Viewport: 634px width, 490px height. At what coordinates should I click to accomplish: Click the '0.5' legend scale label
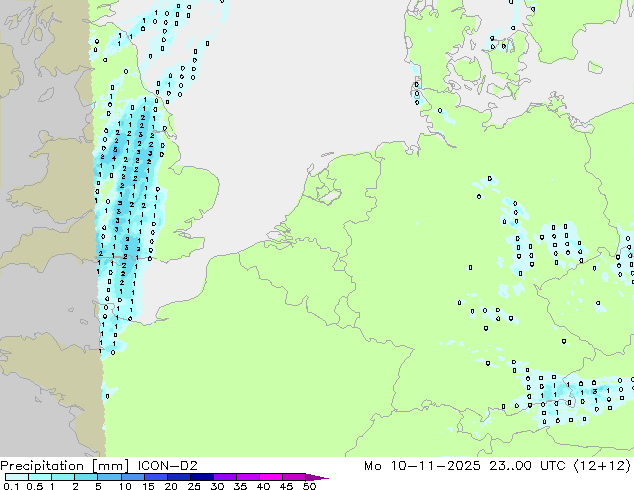click(x=35, y=486)
